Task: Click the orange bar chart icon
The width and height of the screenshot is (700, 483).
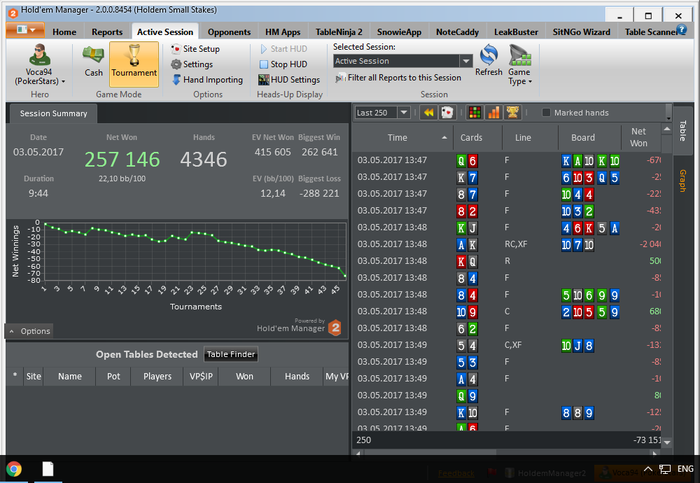Action: coord(494,112)
